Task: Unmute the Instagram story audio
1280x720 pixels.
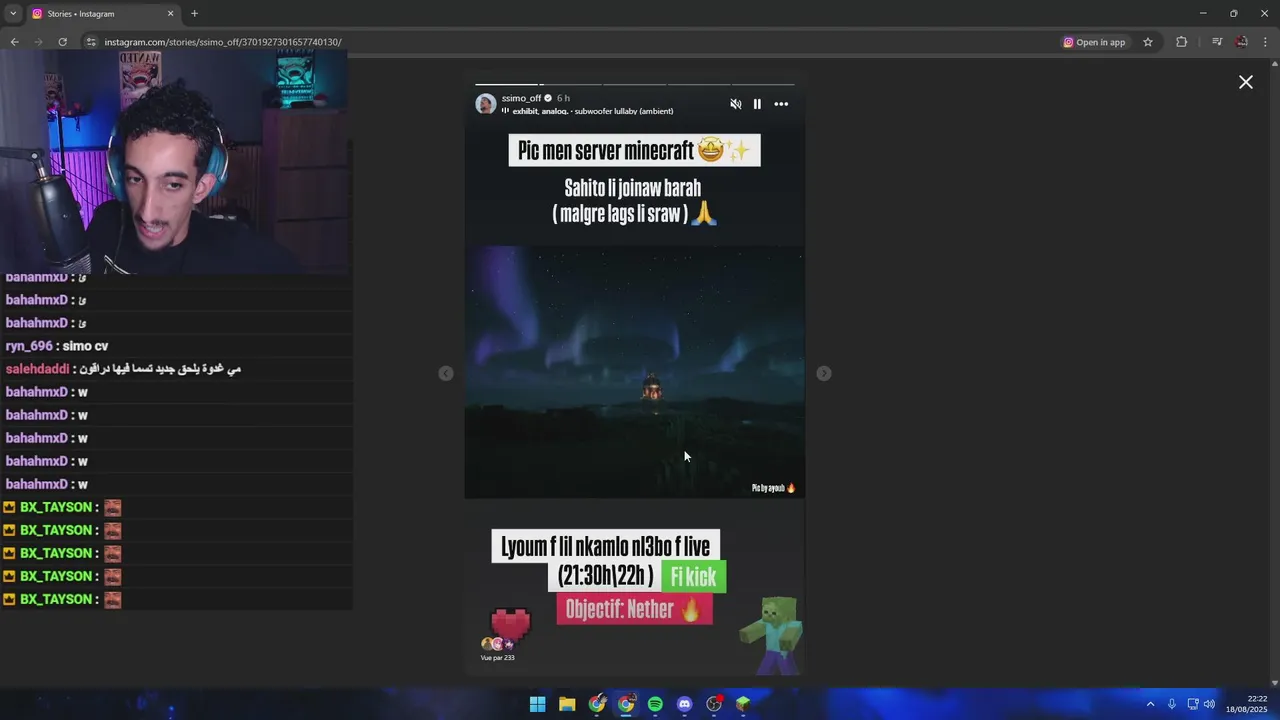Action: coord(736,104)
